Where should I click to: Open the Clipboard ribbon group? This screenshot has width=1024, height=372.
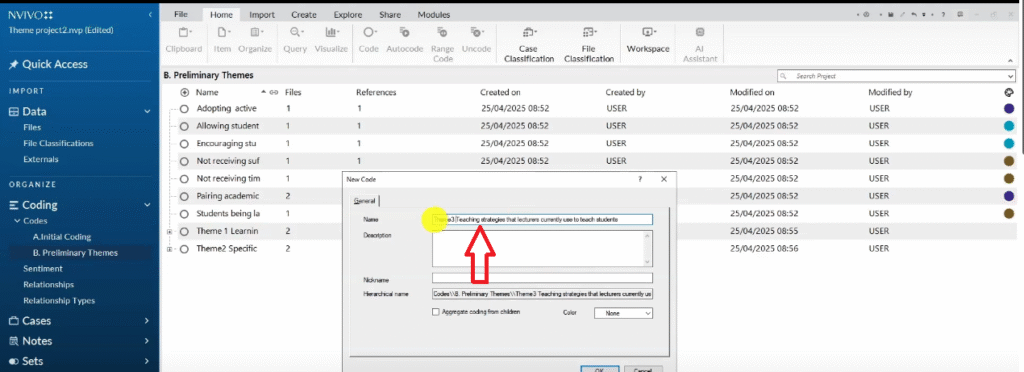click(x=184, y=39)
